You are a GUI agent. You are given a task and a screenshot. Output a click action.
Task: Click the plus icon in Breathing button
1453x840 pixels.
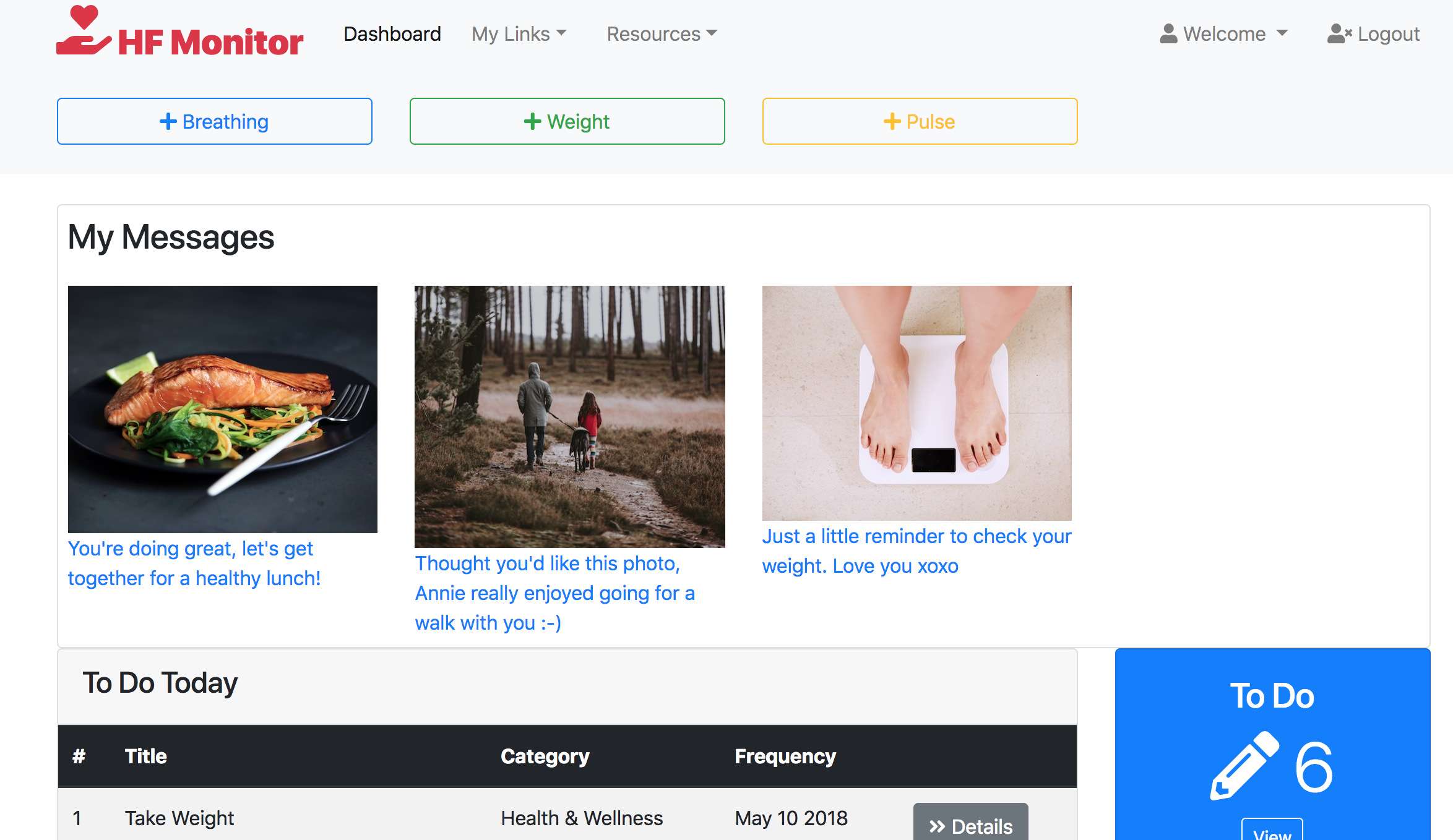pos(168,121)
